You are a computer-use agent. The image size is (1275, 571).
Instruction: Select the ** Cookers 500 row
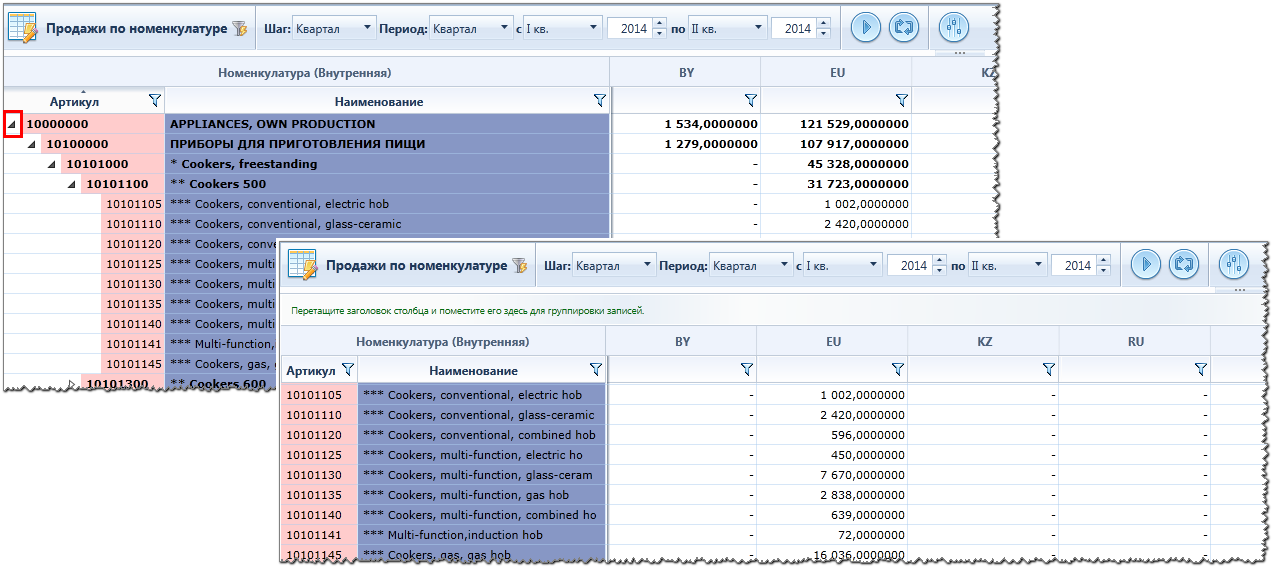[387, 184]
